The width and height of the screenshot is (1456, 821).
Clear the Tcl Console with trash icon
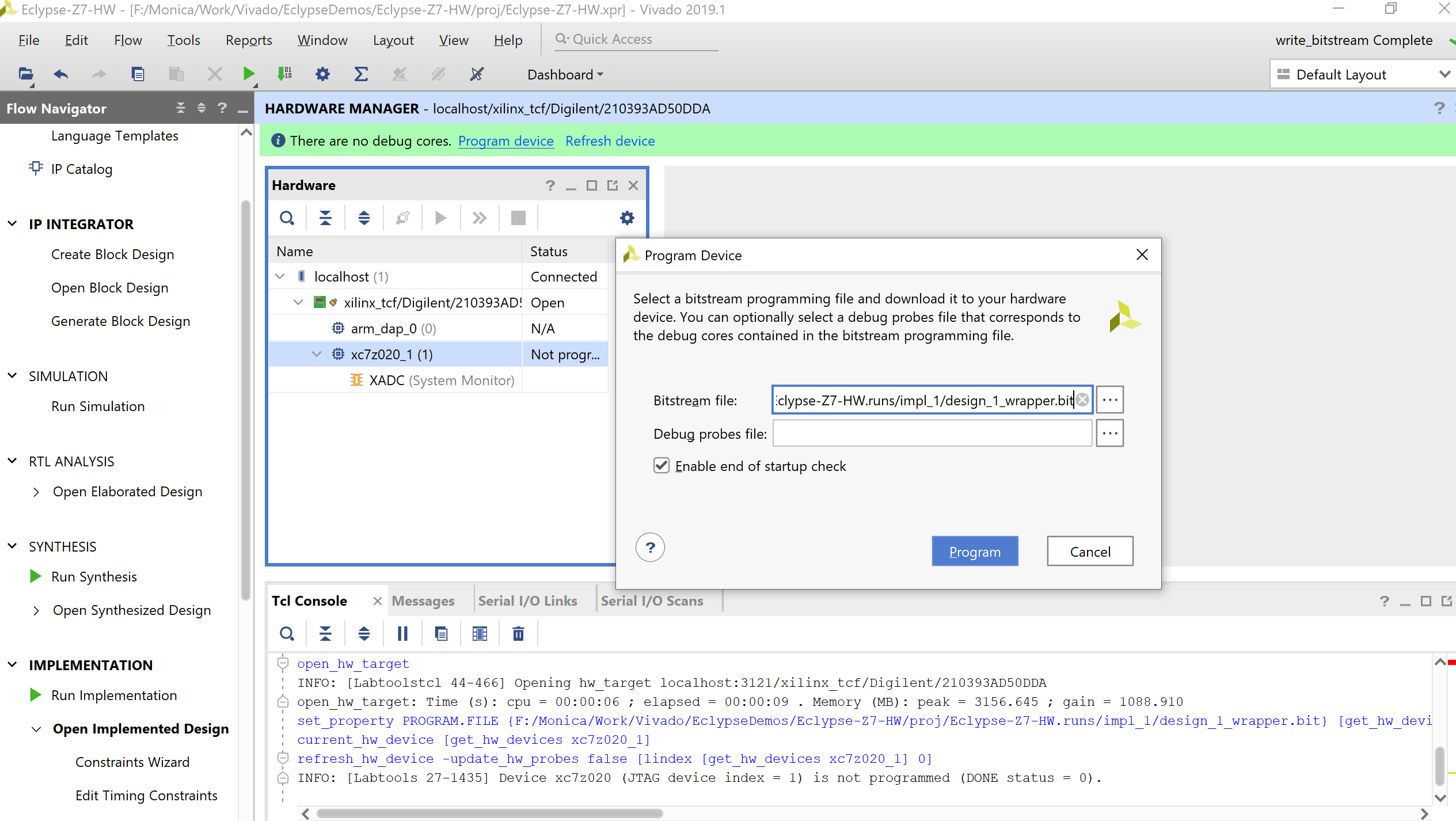coord(518,634)
